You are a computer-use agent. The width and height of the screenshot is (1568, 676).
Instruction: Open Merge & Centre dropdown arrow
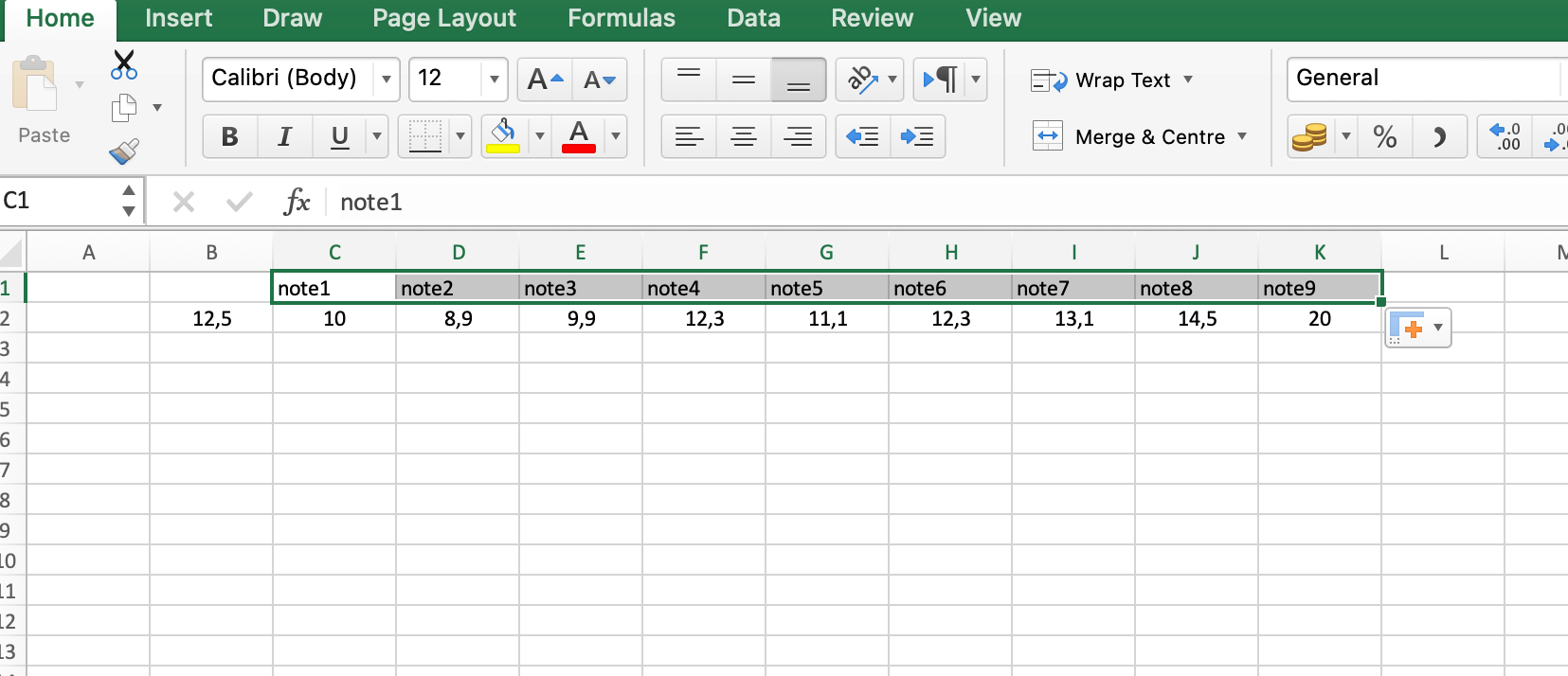tap(1242, 137)
